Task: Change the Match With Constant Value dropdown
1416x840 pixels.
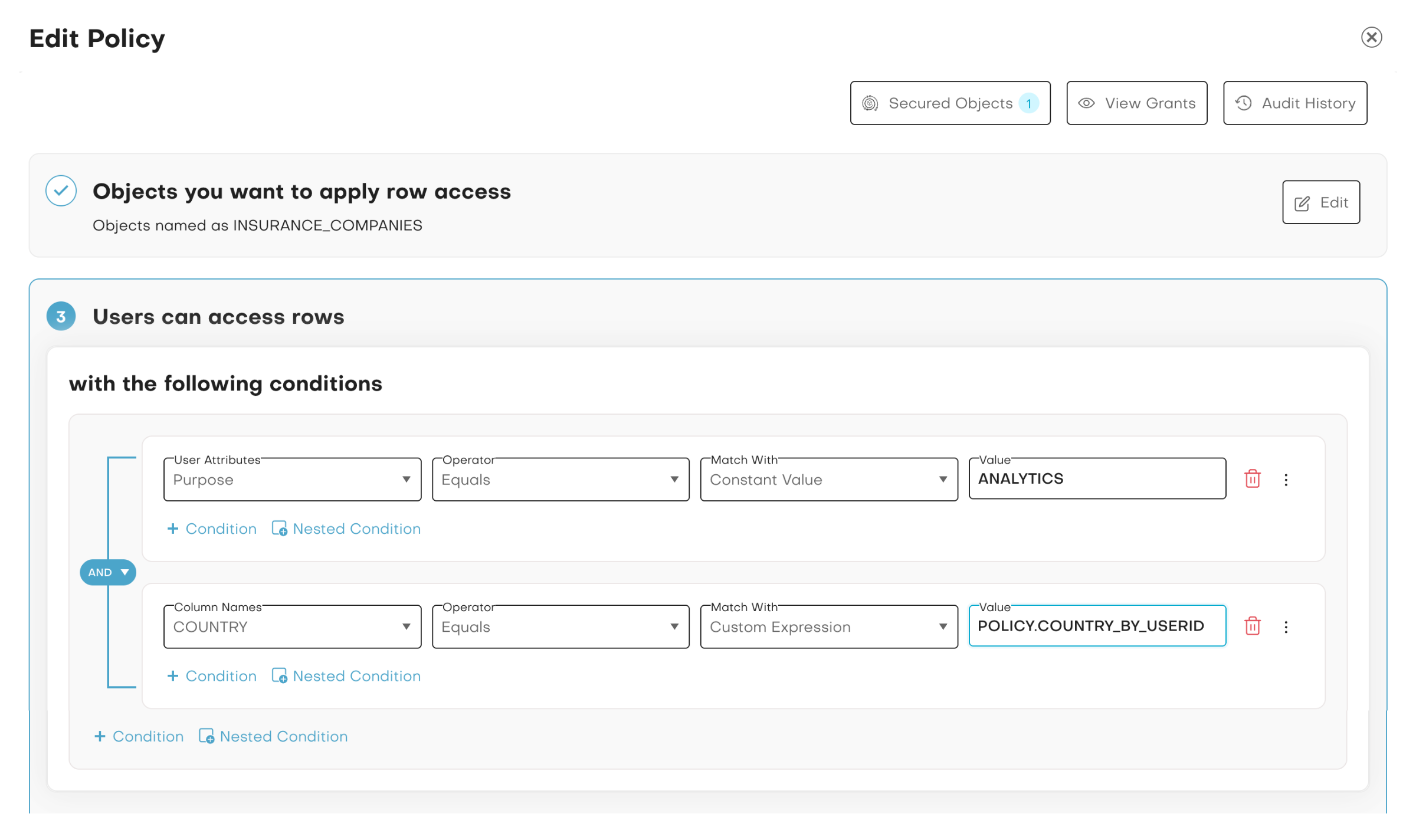Action: (828, 480)
